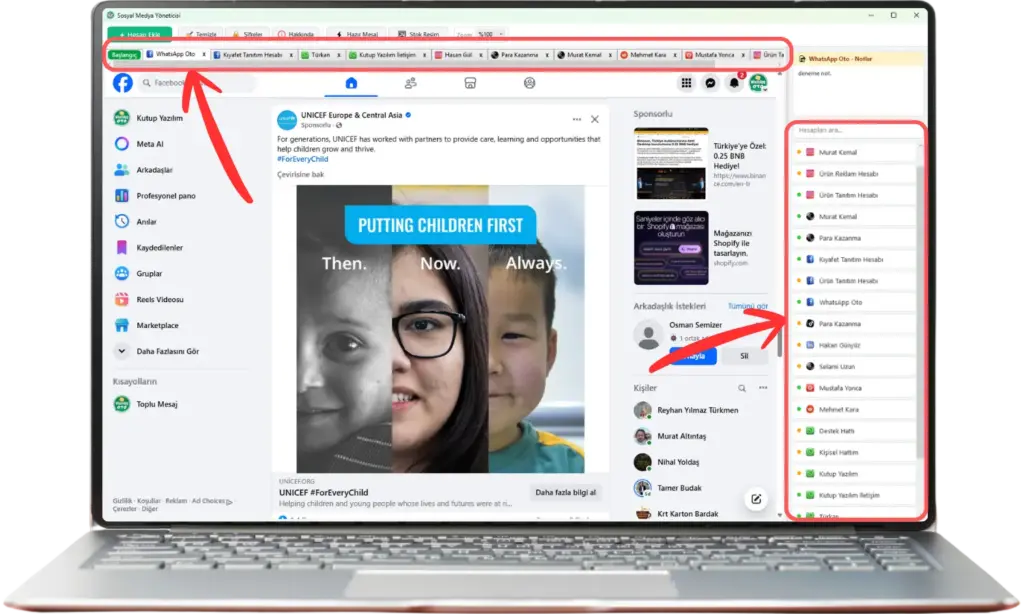Click the Çevirisine bak link
The image size is (1024, 614).
point(300,175)
